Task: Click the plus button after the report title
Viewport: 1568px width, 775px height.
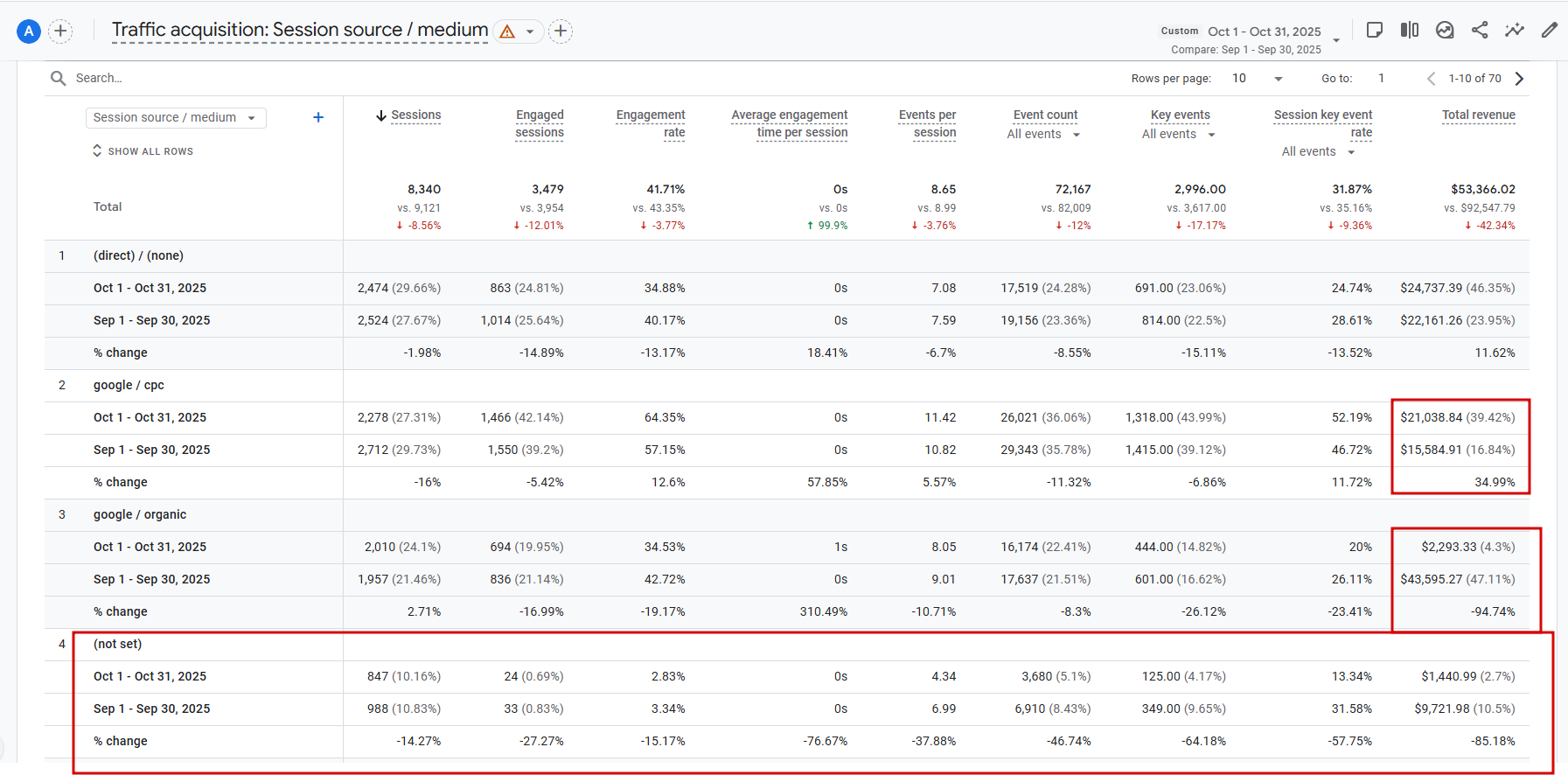Action: (561, 31)
